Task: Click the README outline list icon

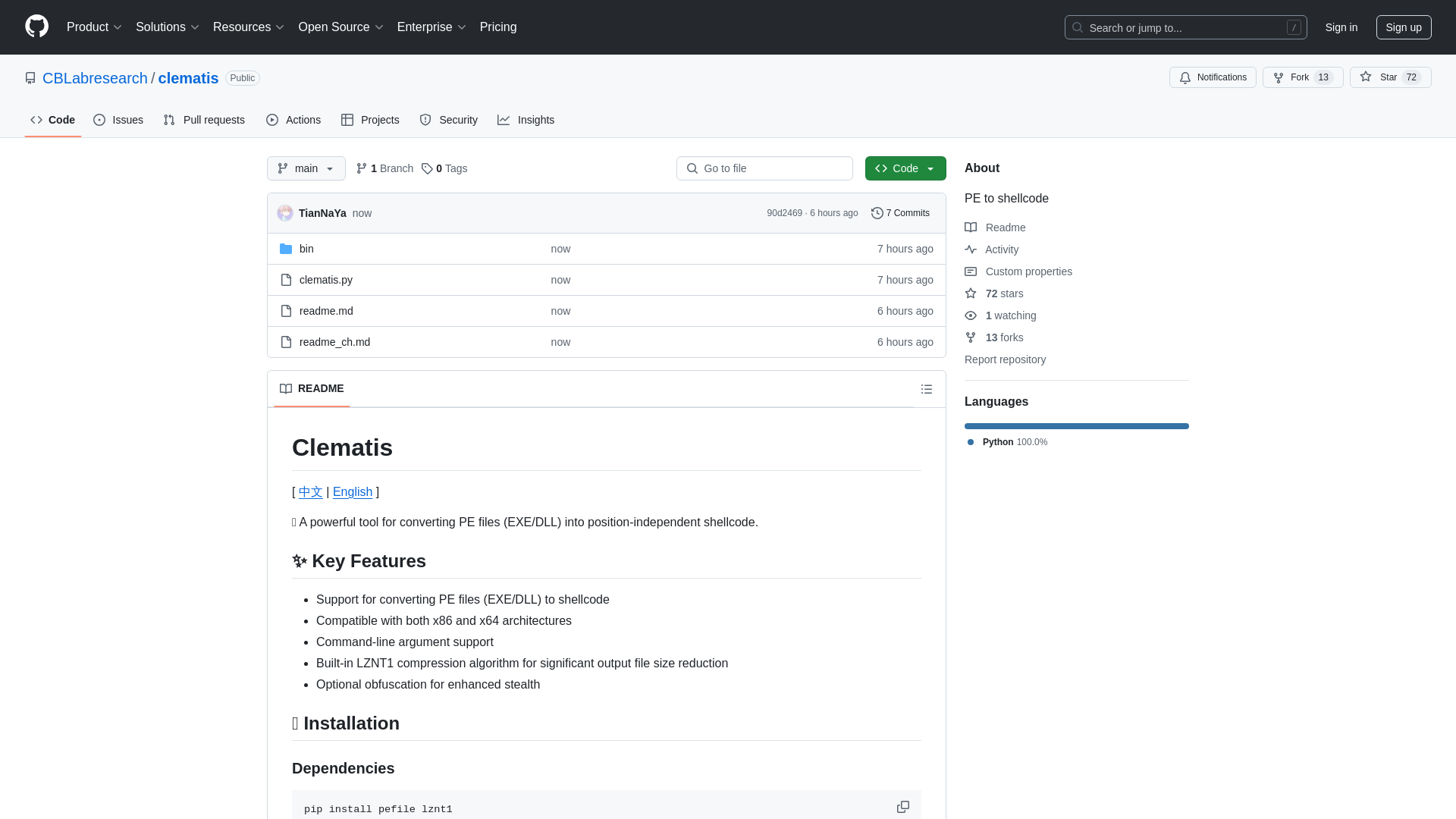Action: pyautogui.click(x=927, y=389)
